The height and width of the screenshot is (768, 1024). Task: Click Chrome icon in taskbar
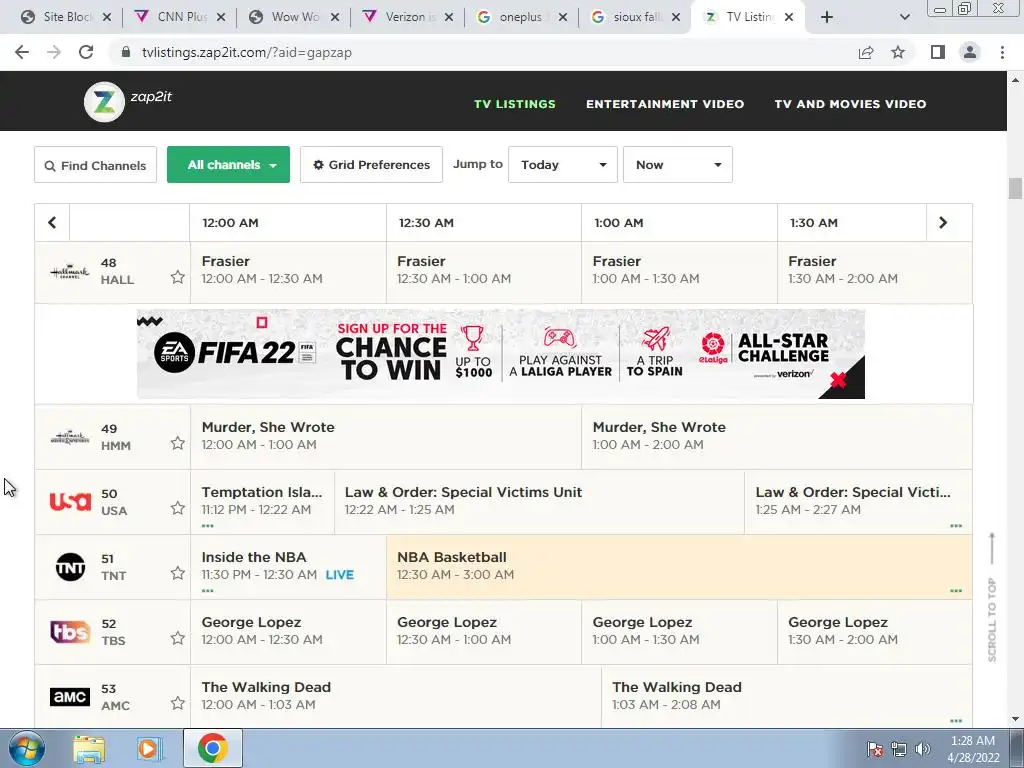212,748
